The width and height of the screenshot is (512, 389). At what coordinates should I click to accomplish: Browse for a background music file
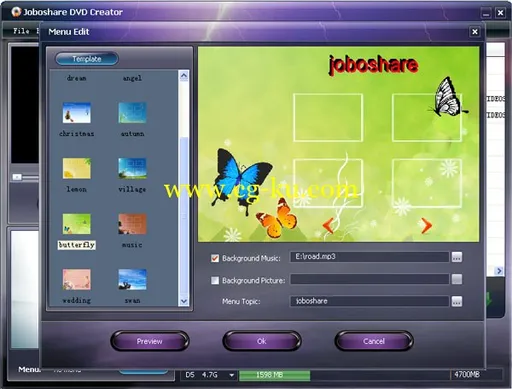coord(457,257)
